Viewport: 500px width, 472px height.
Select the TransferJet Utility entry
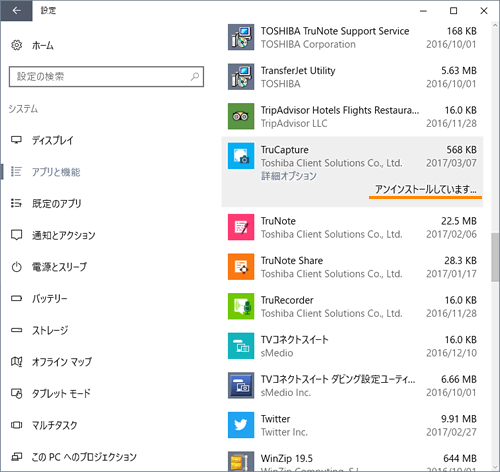click(x=352, y=77)
